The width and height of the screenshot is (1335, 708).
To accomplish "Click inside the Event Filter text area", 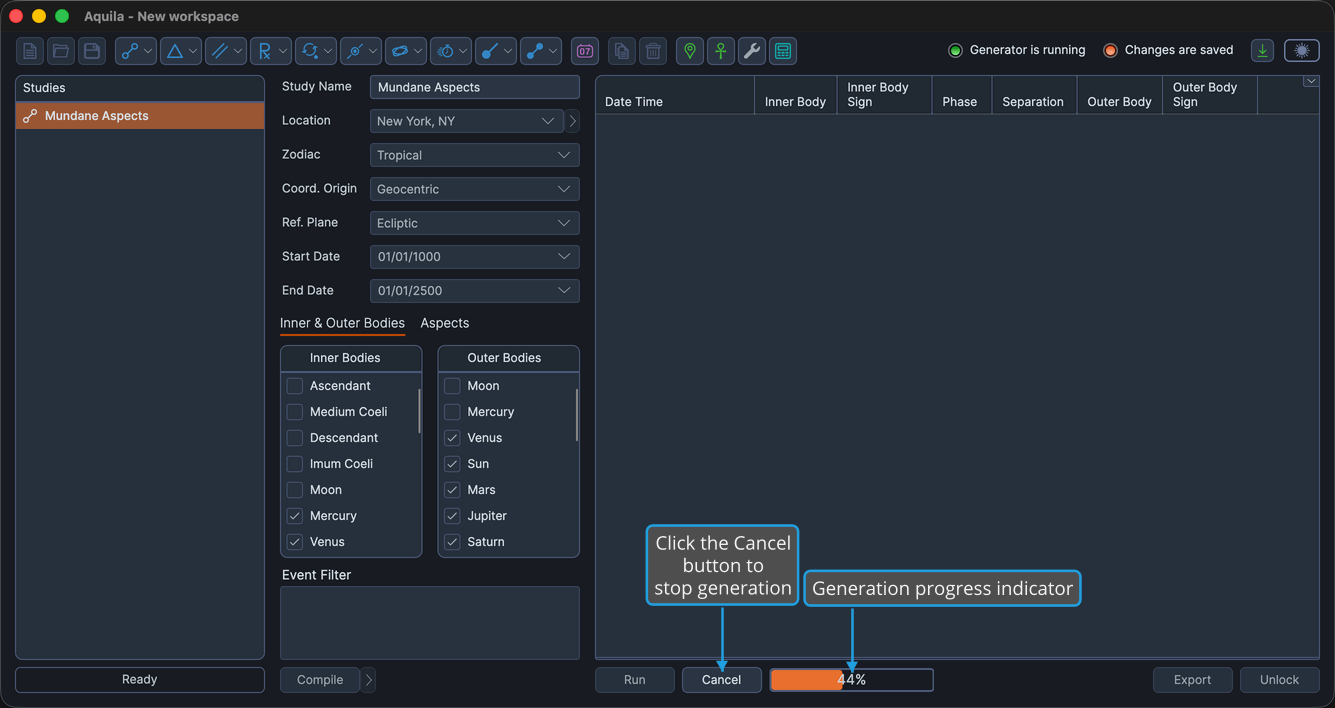I will tap(430, 623).
